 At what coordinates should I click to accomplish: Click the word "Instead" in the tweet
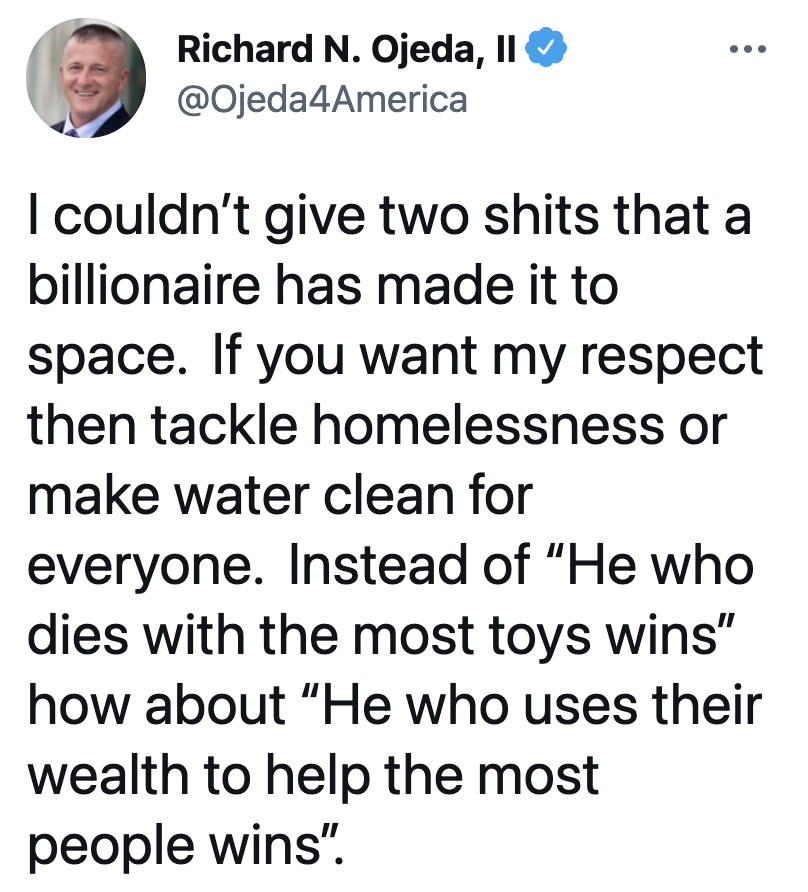(x=380, y=564)
